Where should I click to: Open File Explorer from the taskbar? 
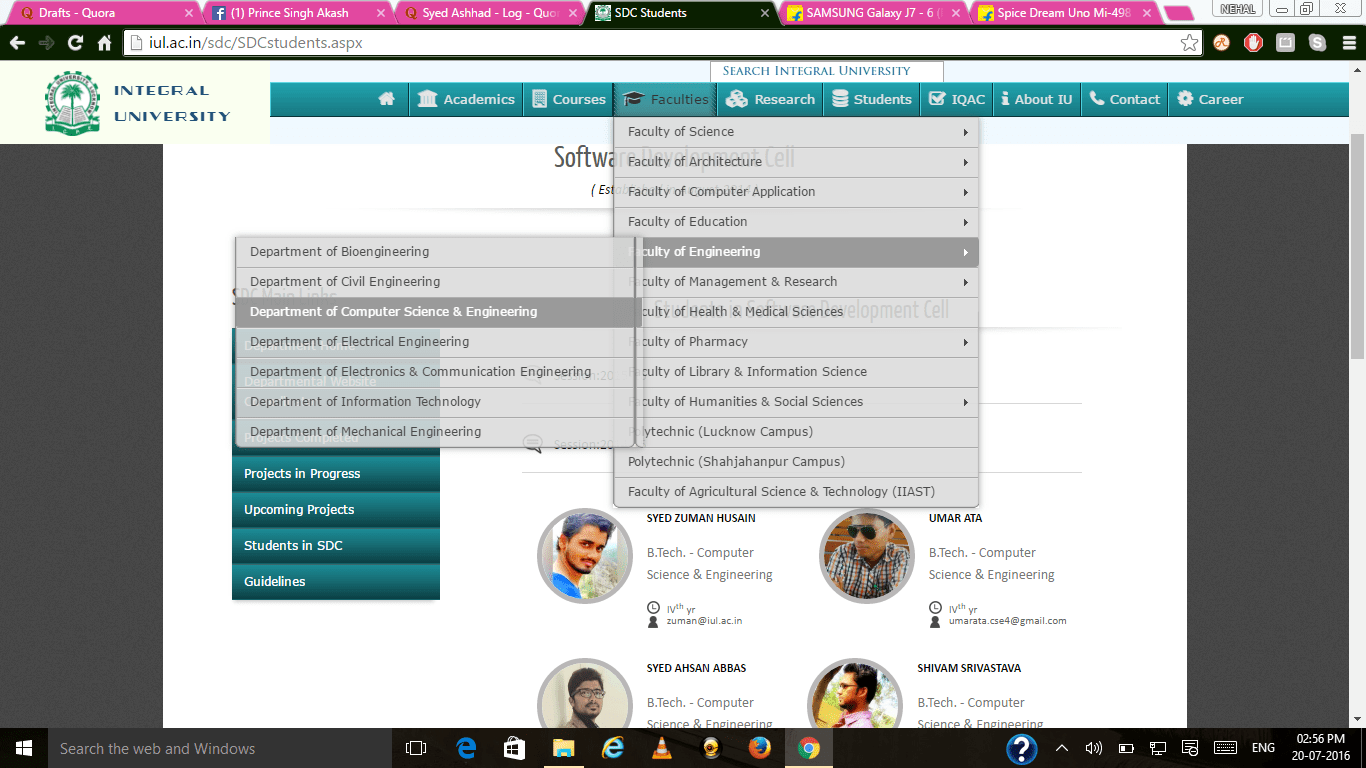[563, 748]
